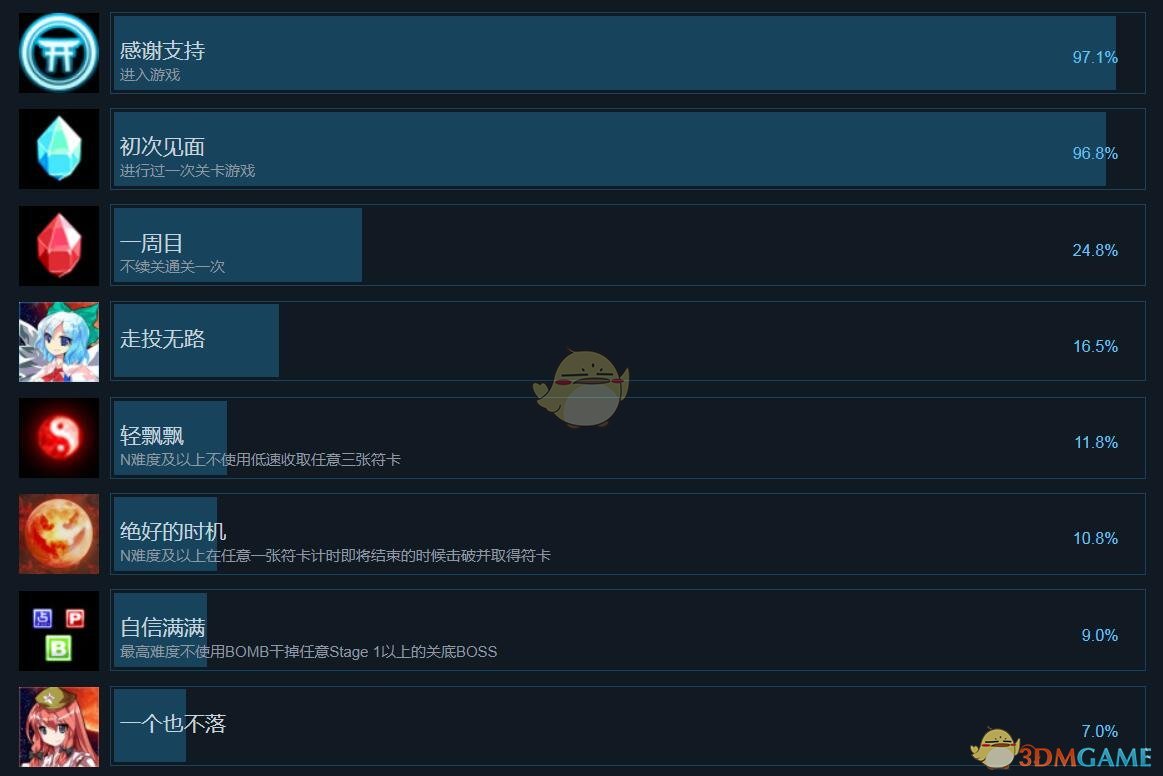Click the P and B item blocks icon
Viewport: 1163px width, 776px height.
59,631
